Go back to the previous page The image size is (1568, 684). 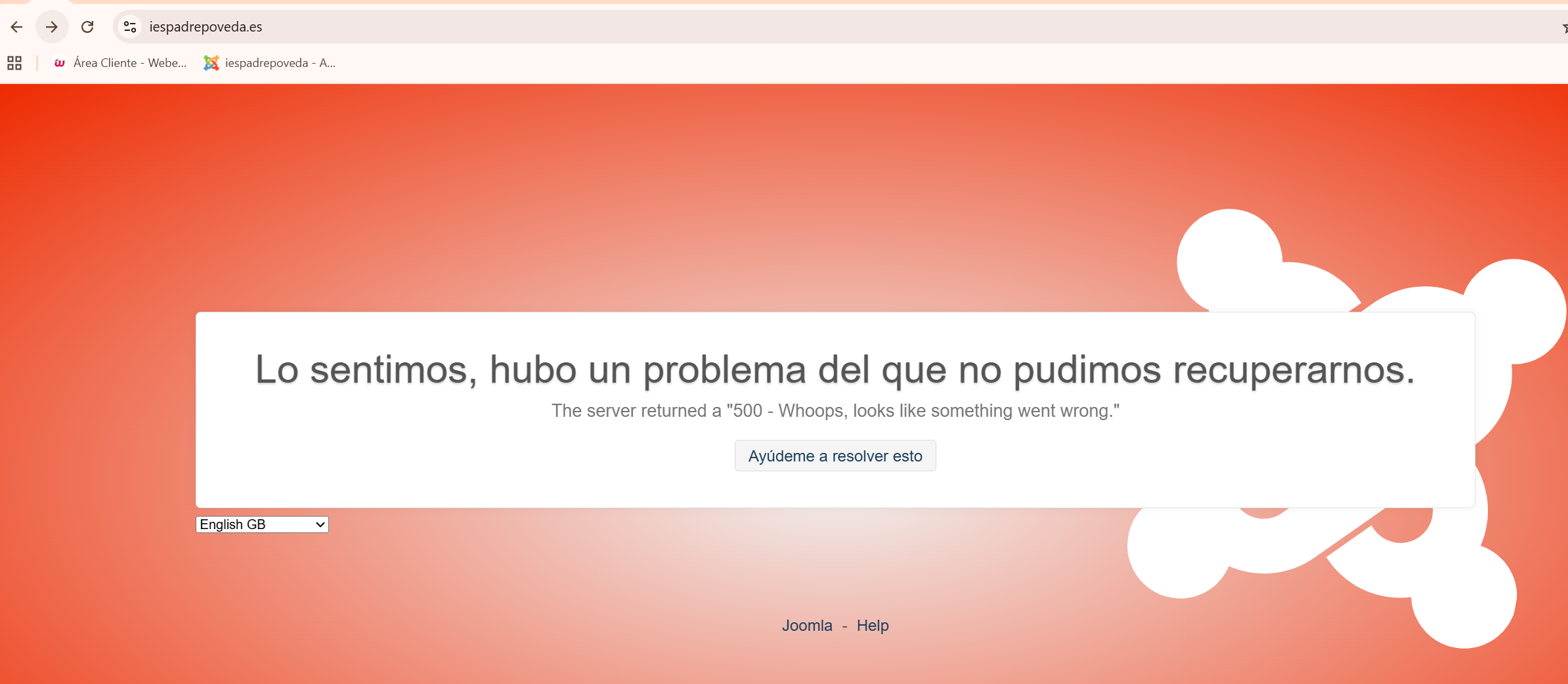(x=17, y=27)
